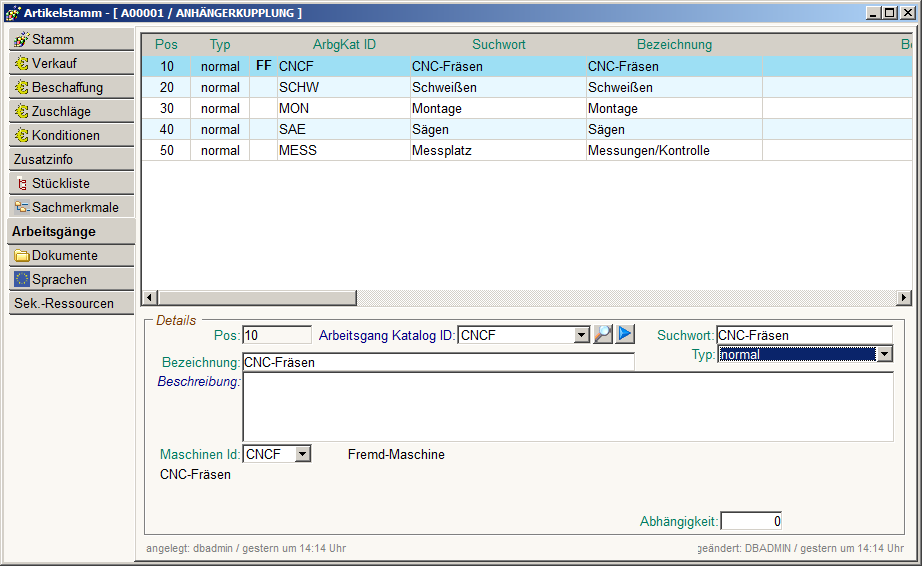922x566 pixels.
Task: Search the Arbeitsgang catalog with magnifier icon
Action: point(603,334)
